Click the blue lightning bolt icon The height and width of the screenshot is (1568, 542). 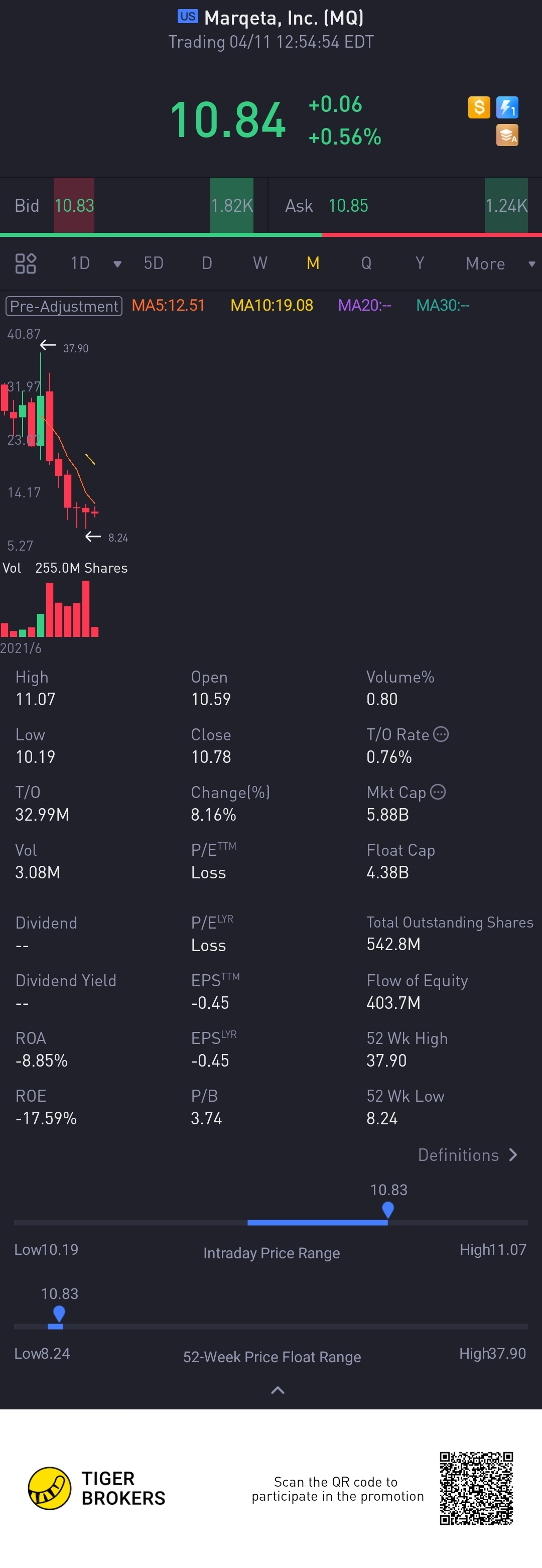pyautogui.click(x=507, y=108)
